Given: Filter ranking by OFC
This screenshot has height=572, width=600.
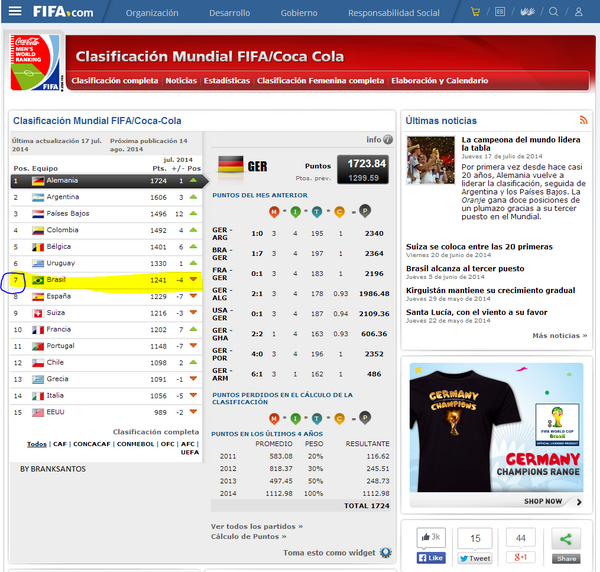Looking at the screenshot, I should 168,444.
